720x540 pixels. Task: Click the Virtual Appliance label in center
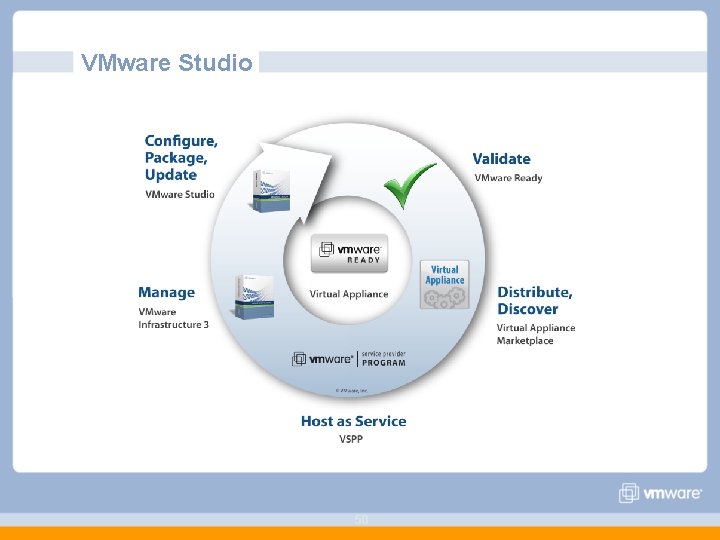[x=349, y=294]
